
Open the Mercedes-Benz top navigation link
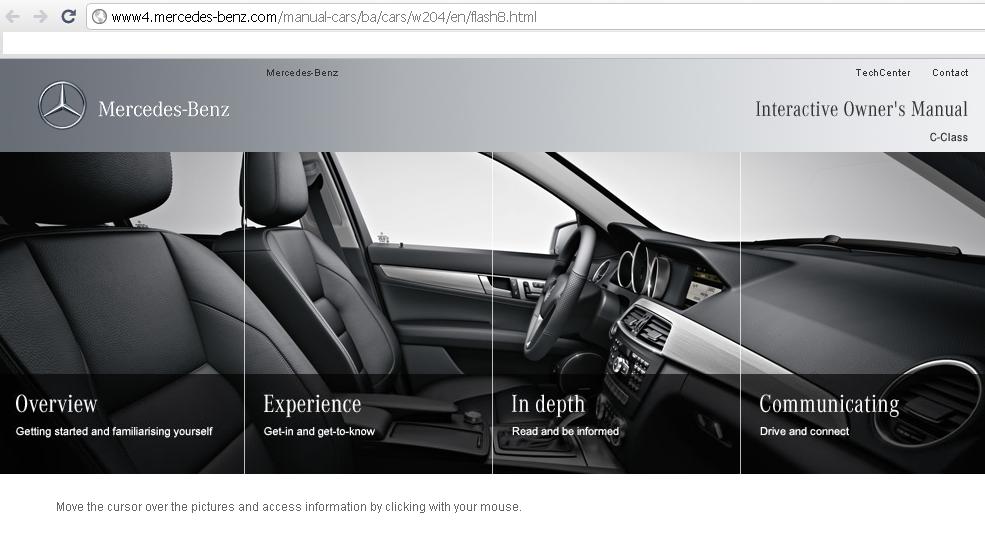point(302,73)
